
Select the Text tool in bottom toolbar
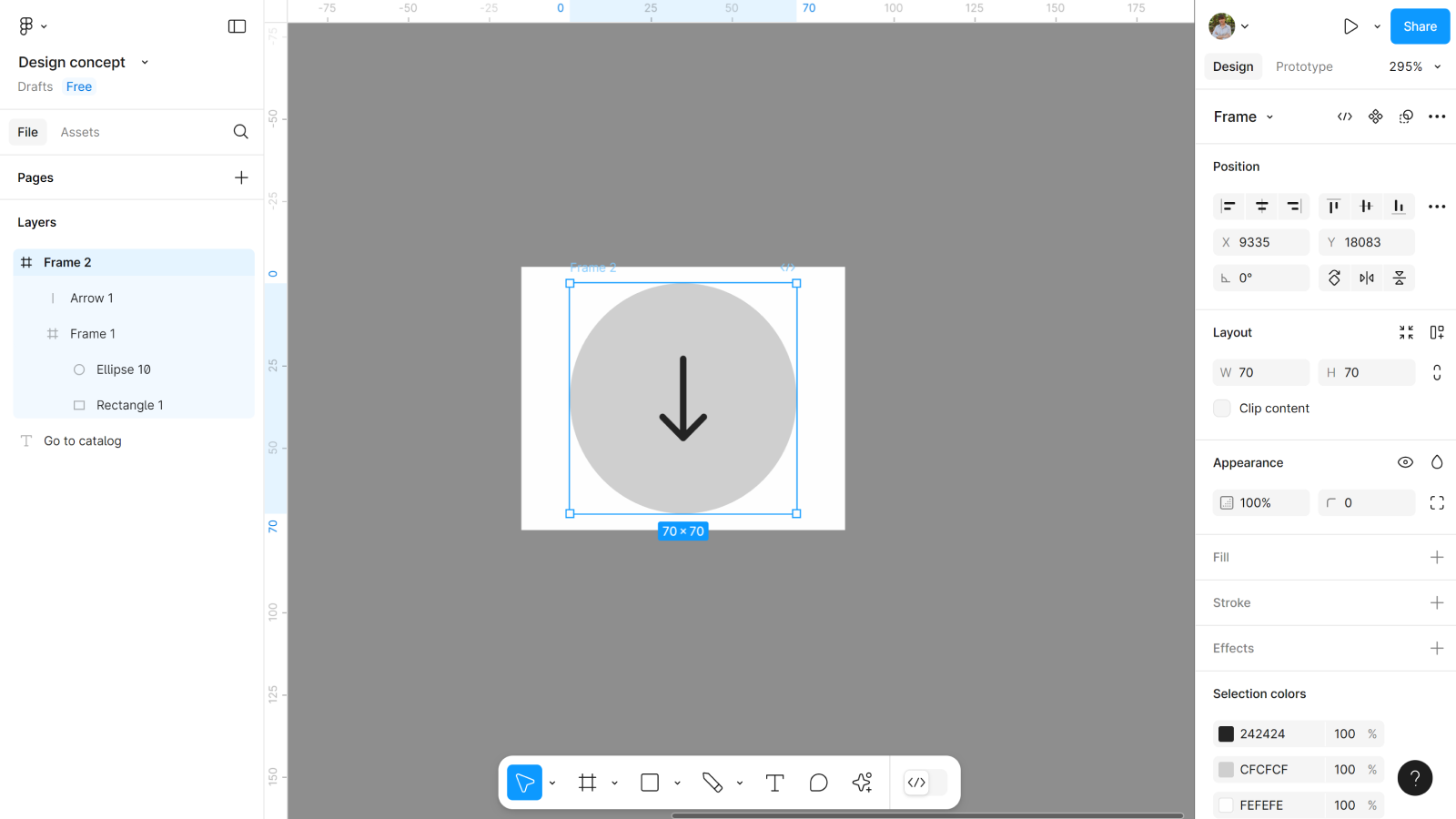(x=774, y=783)
